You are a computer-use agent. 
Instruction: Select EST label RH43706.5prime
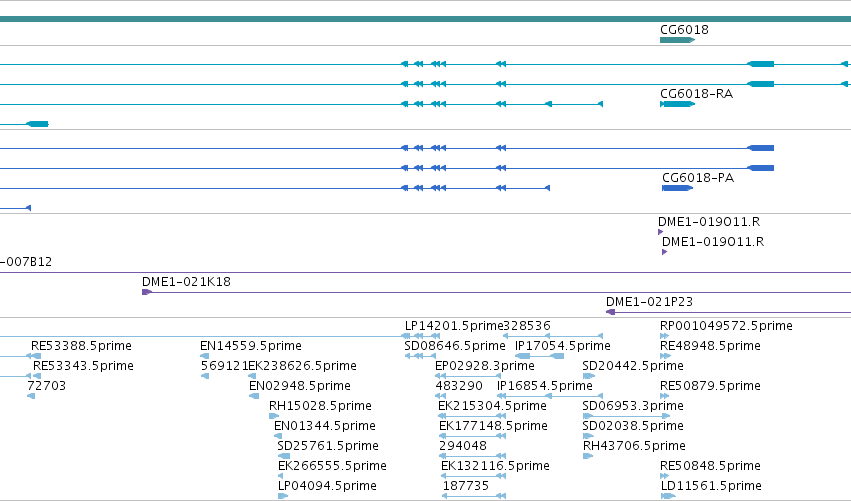[x=634, y=446]
